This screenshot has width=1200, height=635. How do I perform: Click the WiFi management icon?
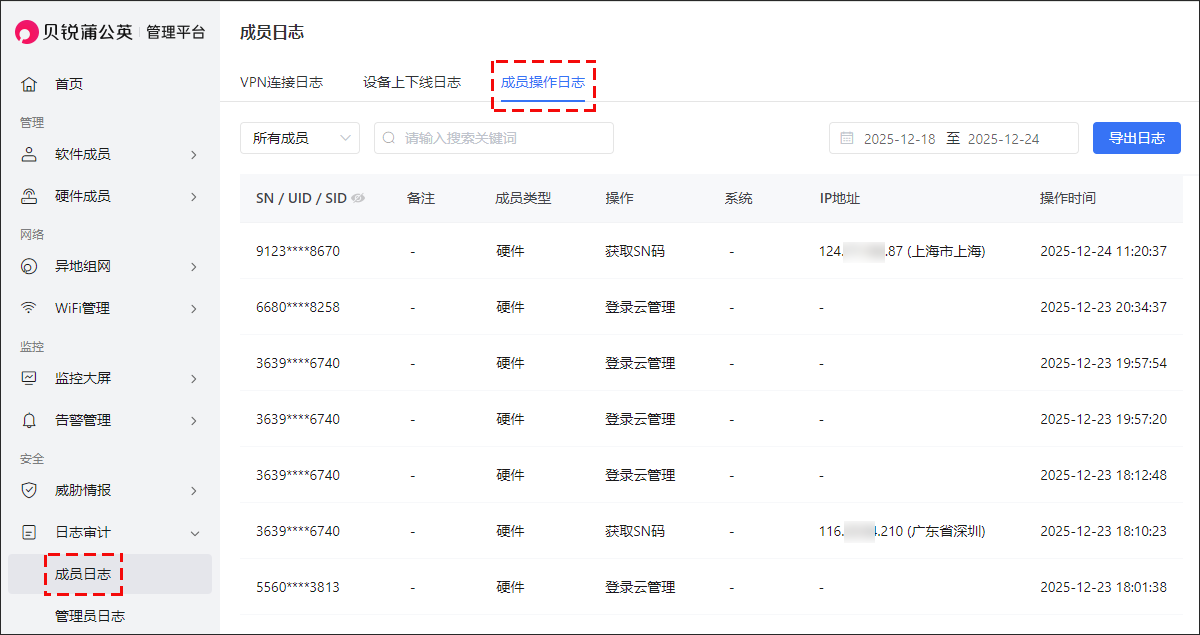pyautogui.click(x=29, y=308)
